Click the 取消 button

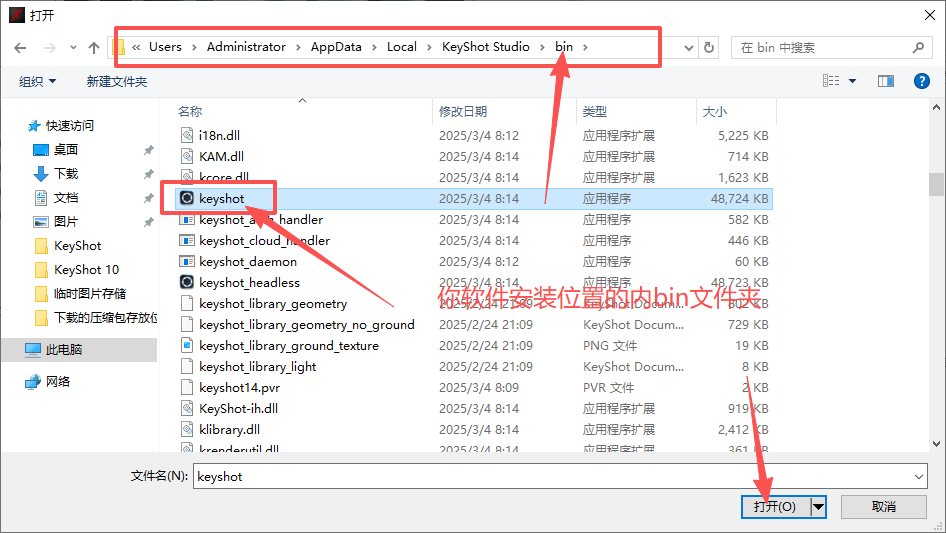[884, 506]
